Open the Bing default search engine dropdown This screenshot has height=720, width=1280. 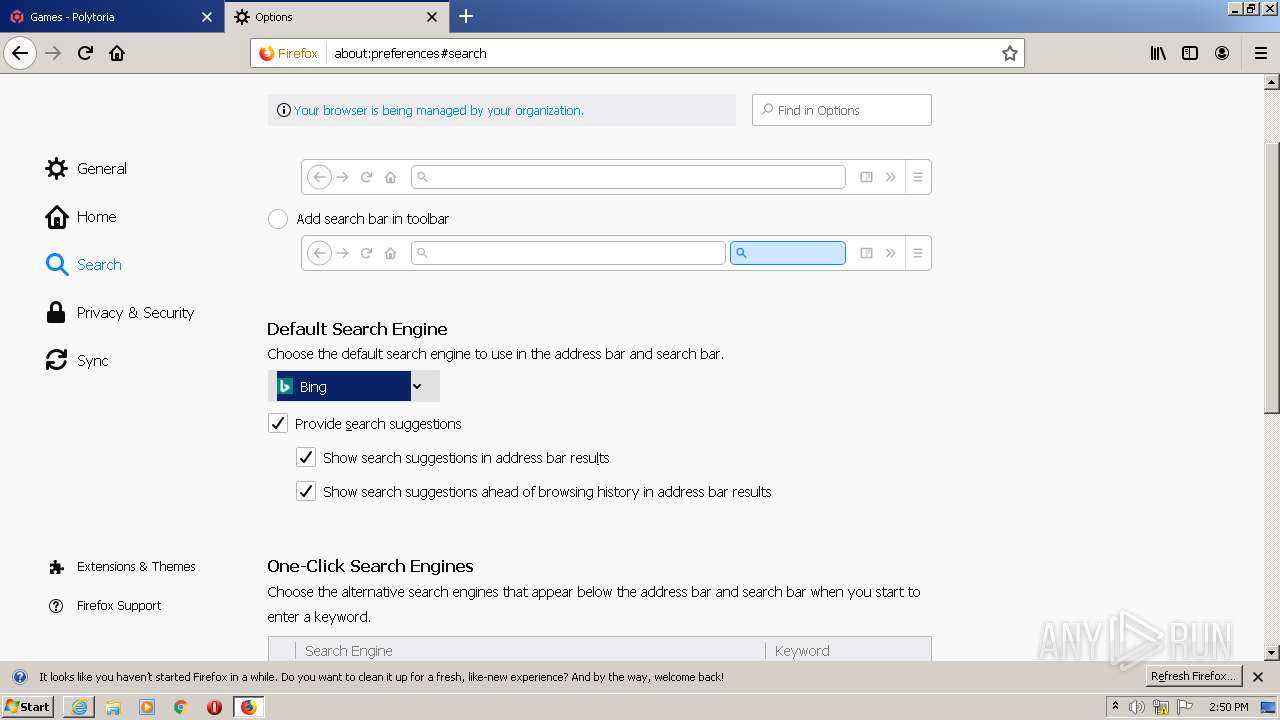click(353, 386)
